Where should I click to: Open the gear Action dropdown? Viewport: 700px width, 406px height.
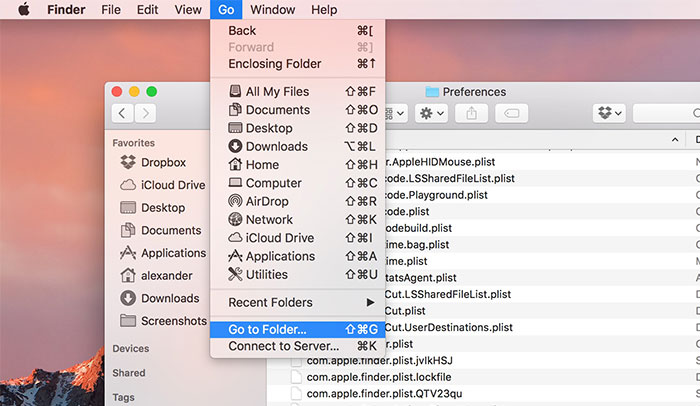(x=431, y=113)
